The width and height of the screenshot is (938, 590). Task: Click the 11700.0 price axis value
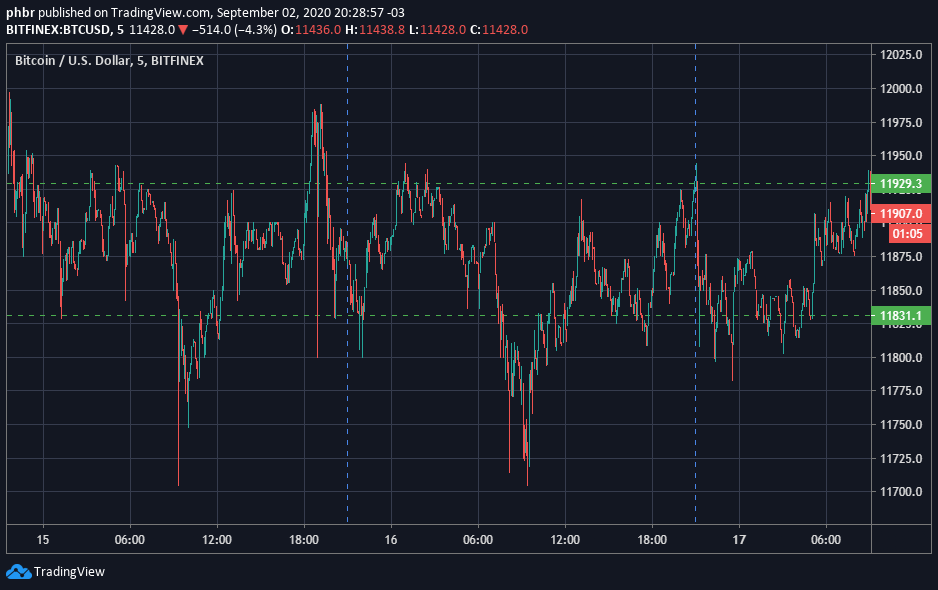pos(901,492)
